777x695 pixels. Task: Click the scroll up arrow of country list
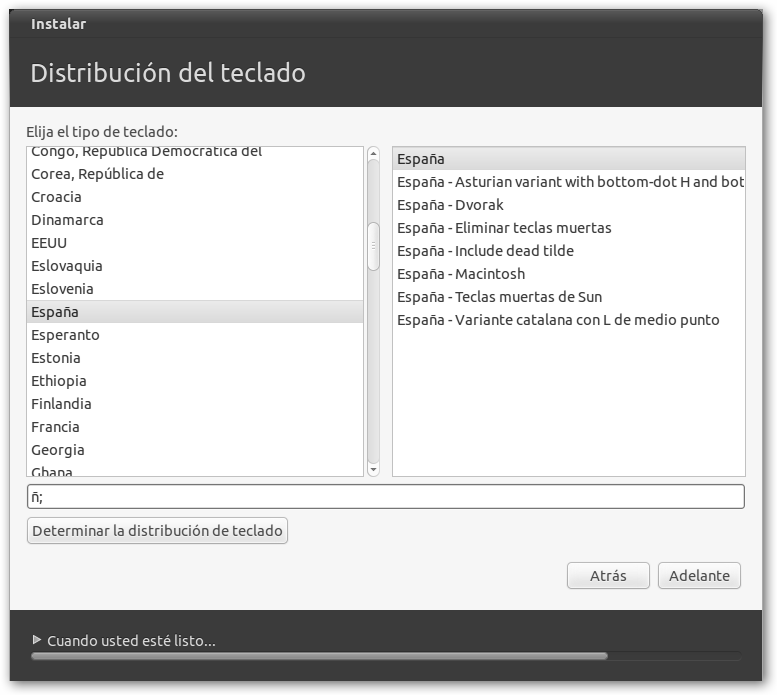(373, 155)
